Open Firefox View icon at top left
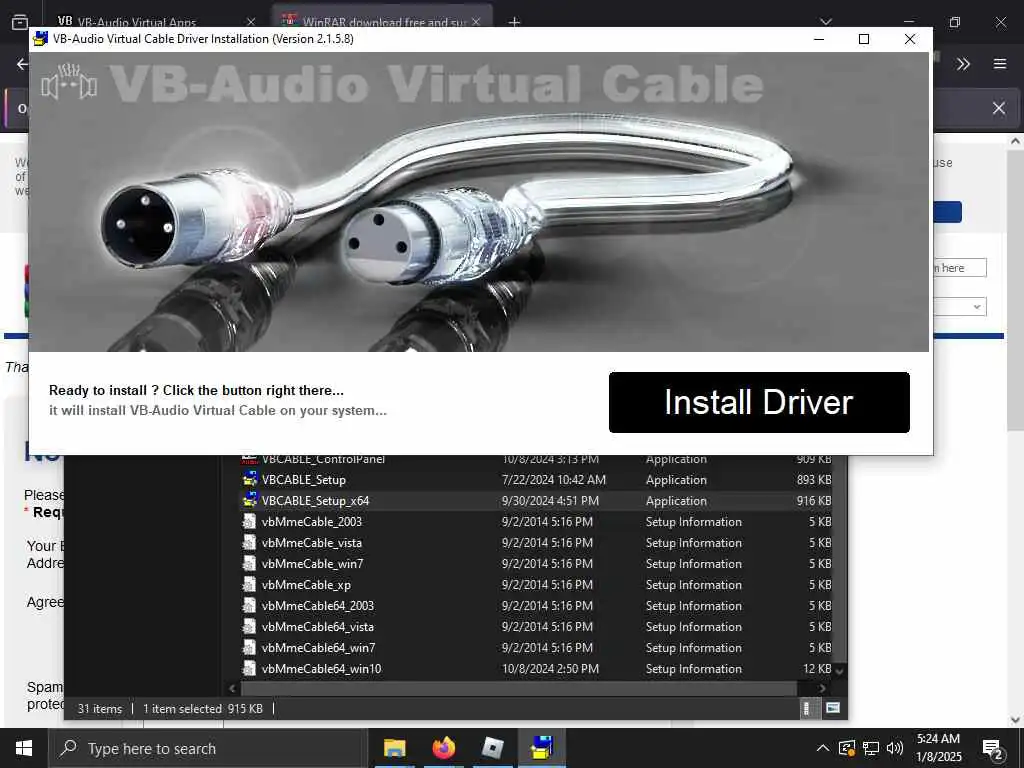The width and height of the screenshot is (1024, 768). point(20,22)
